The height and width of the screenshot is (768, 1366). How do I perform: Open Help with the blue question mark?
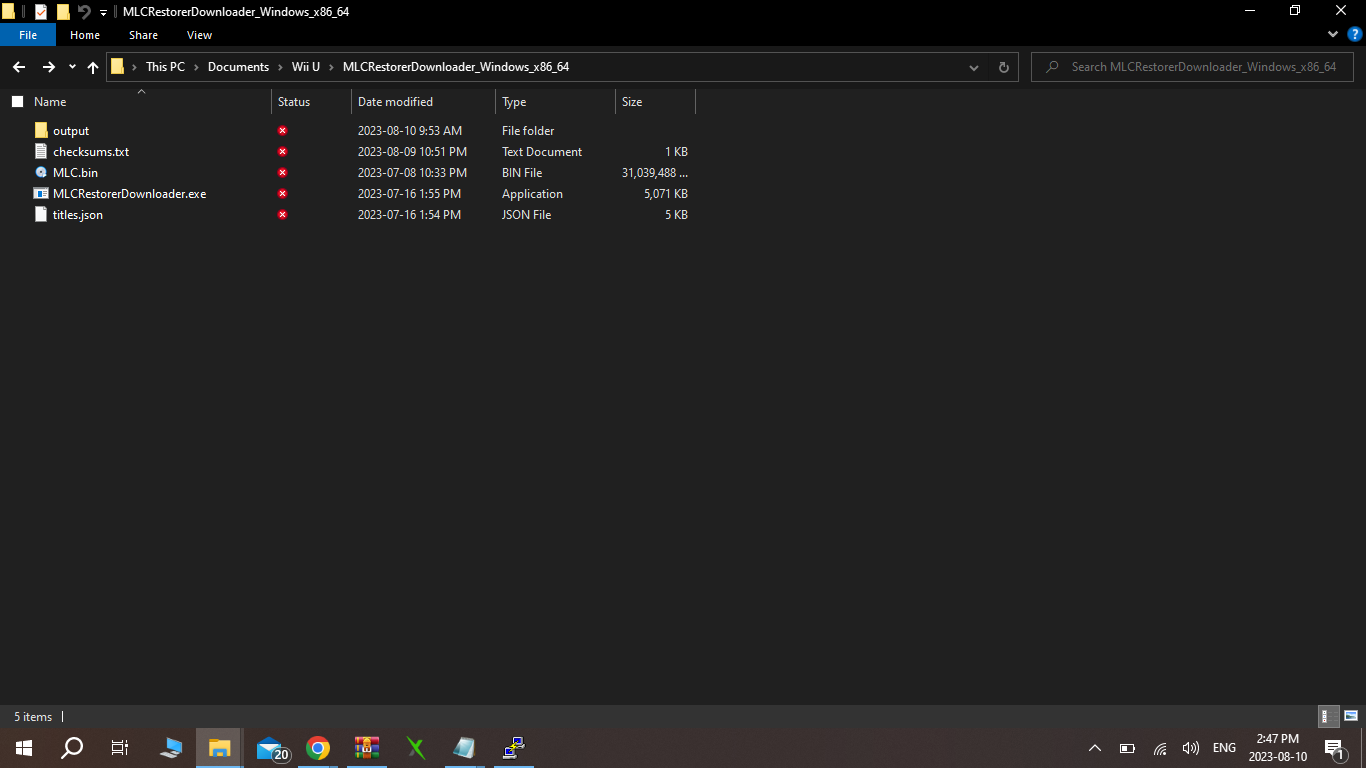[1355, 34]
